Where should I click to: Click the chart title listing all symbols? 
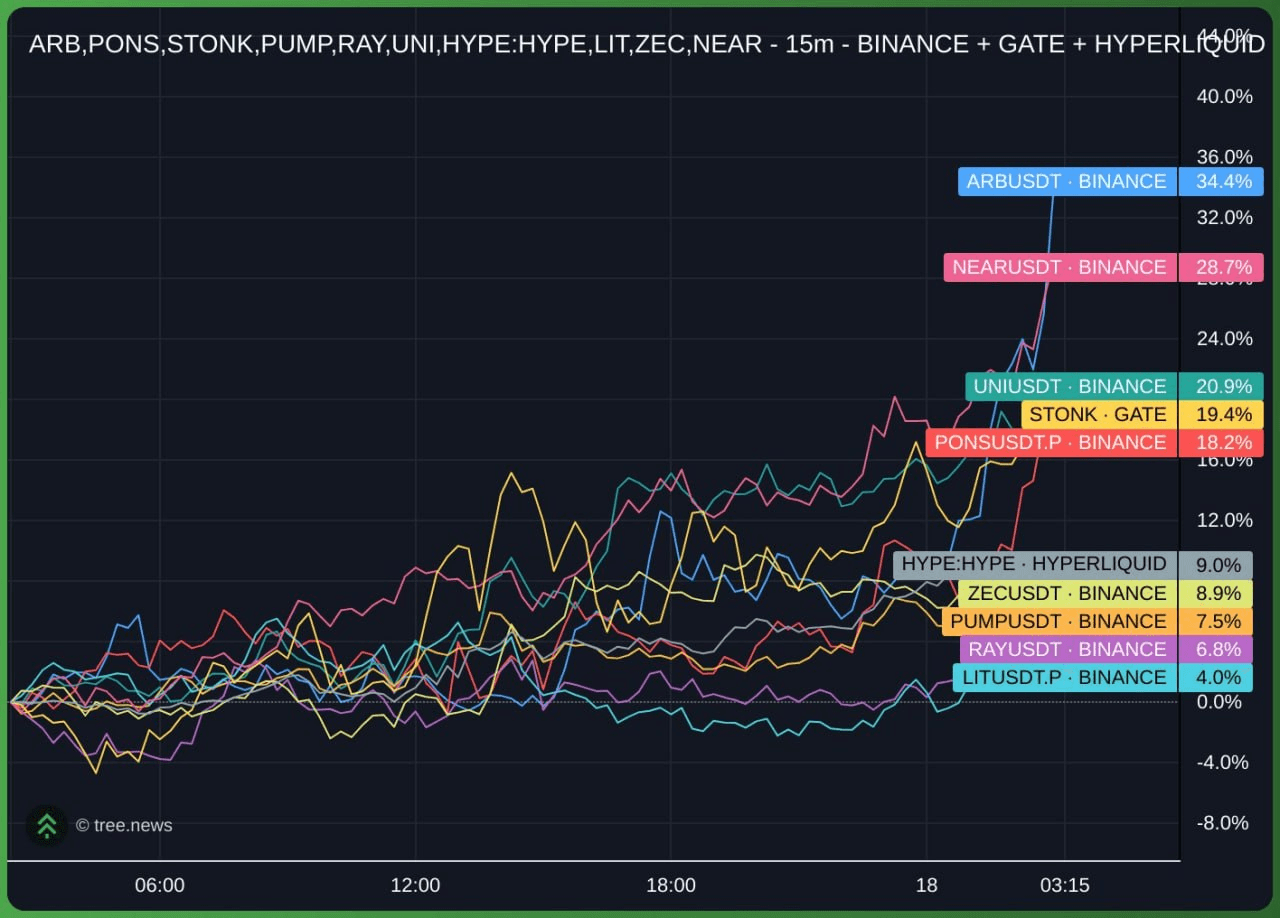click(647, 45)
